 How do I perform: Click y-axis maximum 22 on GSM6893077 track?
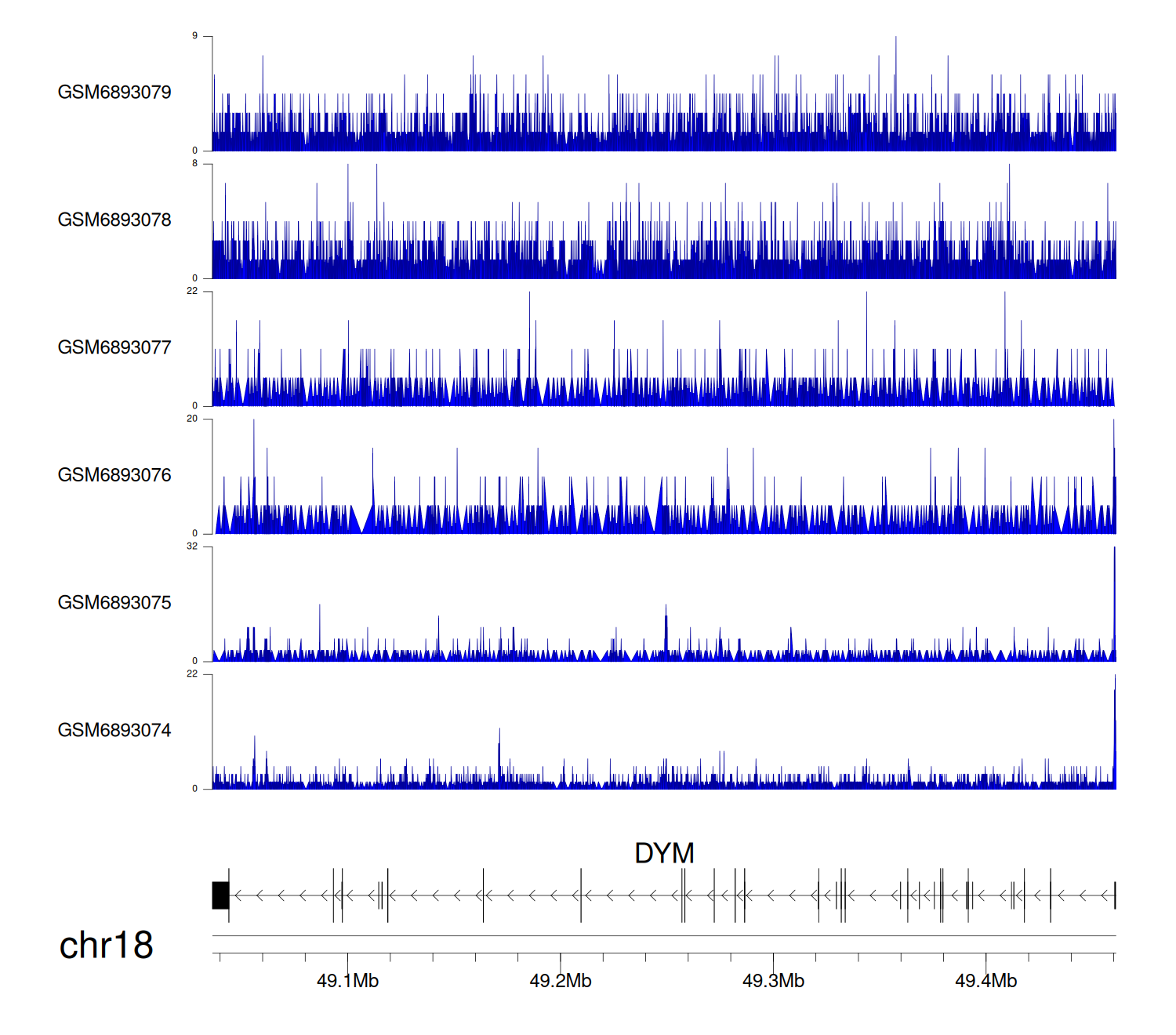(192, 292)
